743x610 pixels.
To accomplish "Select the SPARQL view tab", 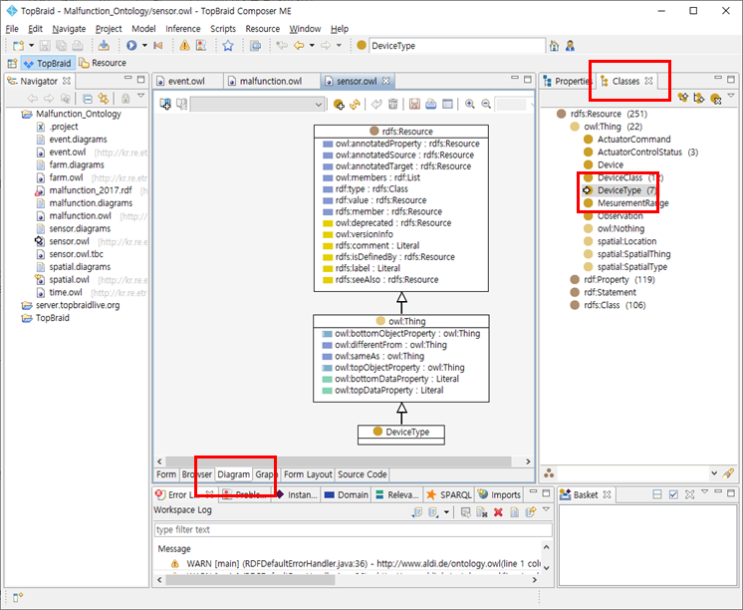I will [449, 494].
